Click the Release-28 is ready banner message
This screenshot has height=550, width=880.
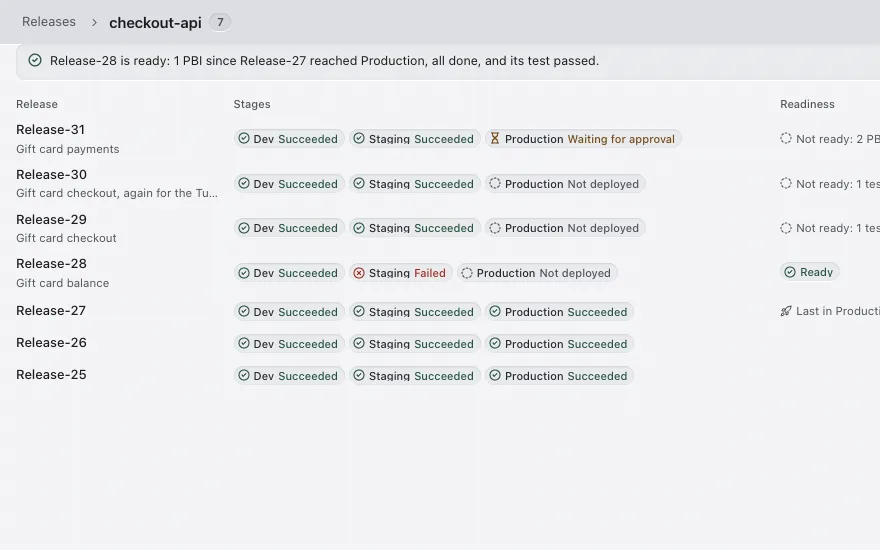click(x=324, y=61)
